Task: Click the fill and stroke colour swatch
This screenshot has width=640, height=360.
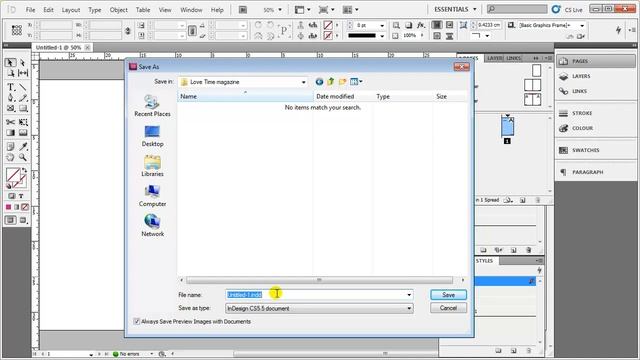Action: click(16, 178)
